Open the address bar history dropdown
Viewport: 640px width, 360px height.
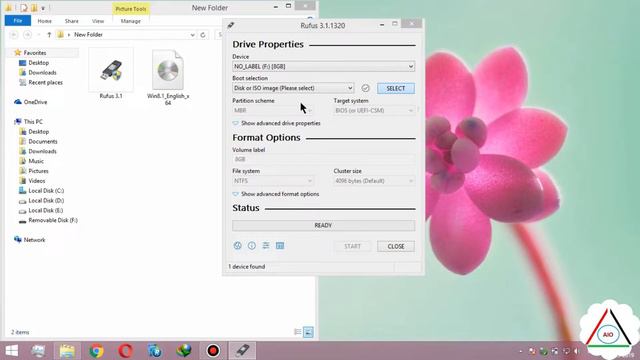point(192,35)
